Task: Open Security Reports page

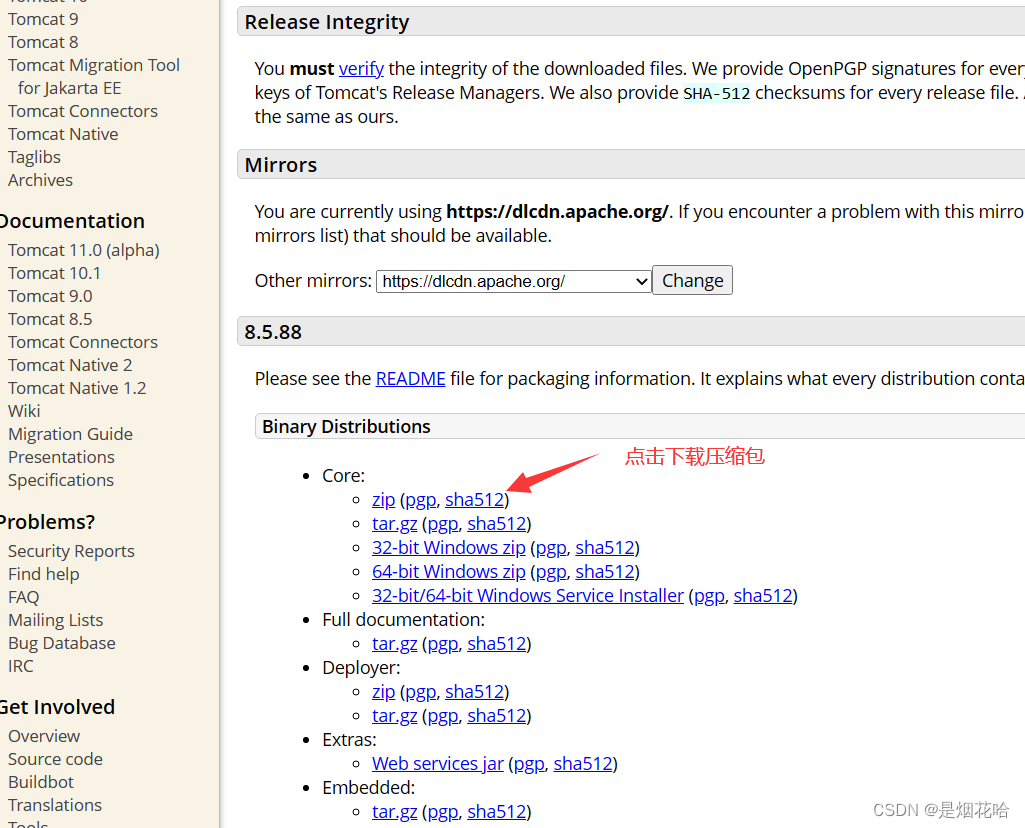Action: (x=71, y=551)
